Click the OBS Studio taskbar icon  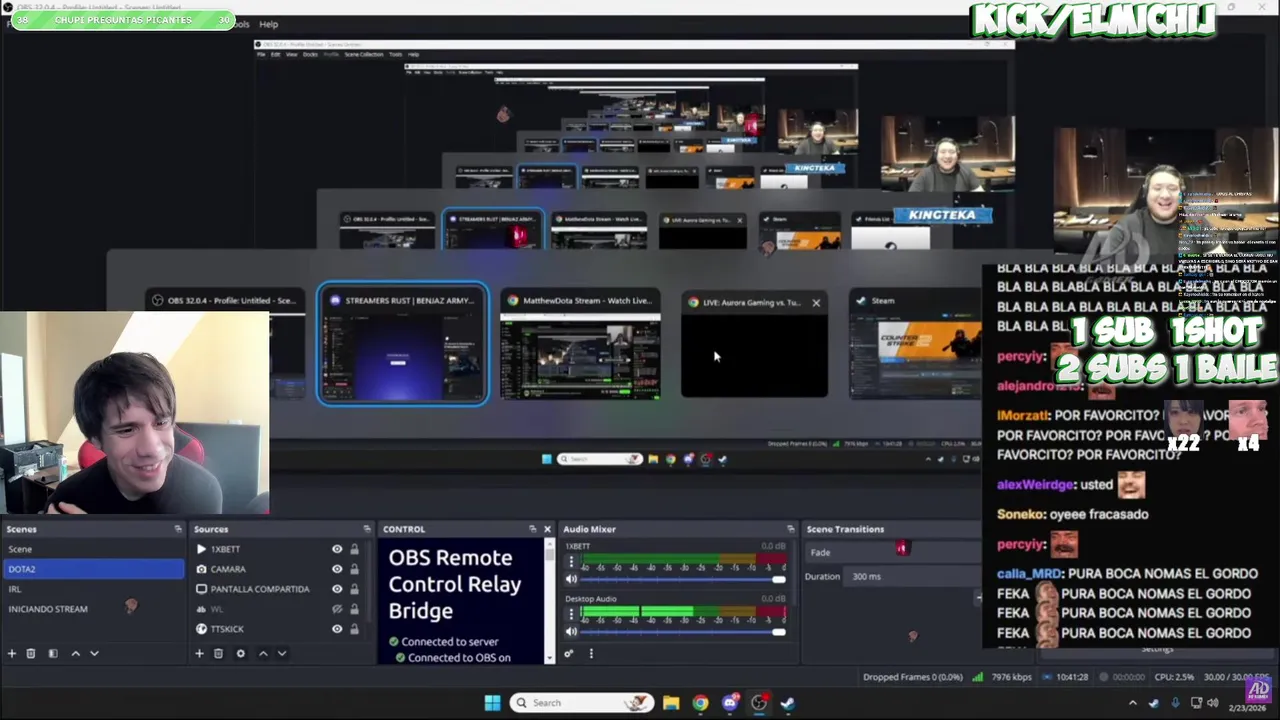pos(759,703)
